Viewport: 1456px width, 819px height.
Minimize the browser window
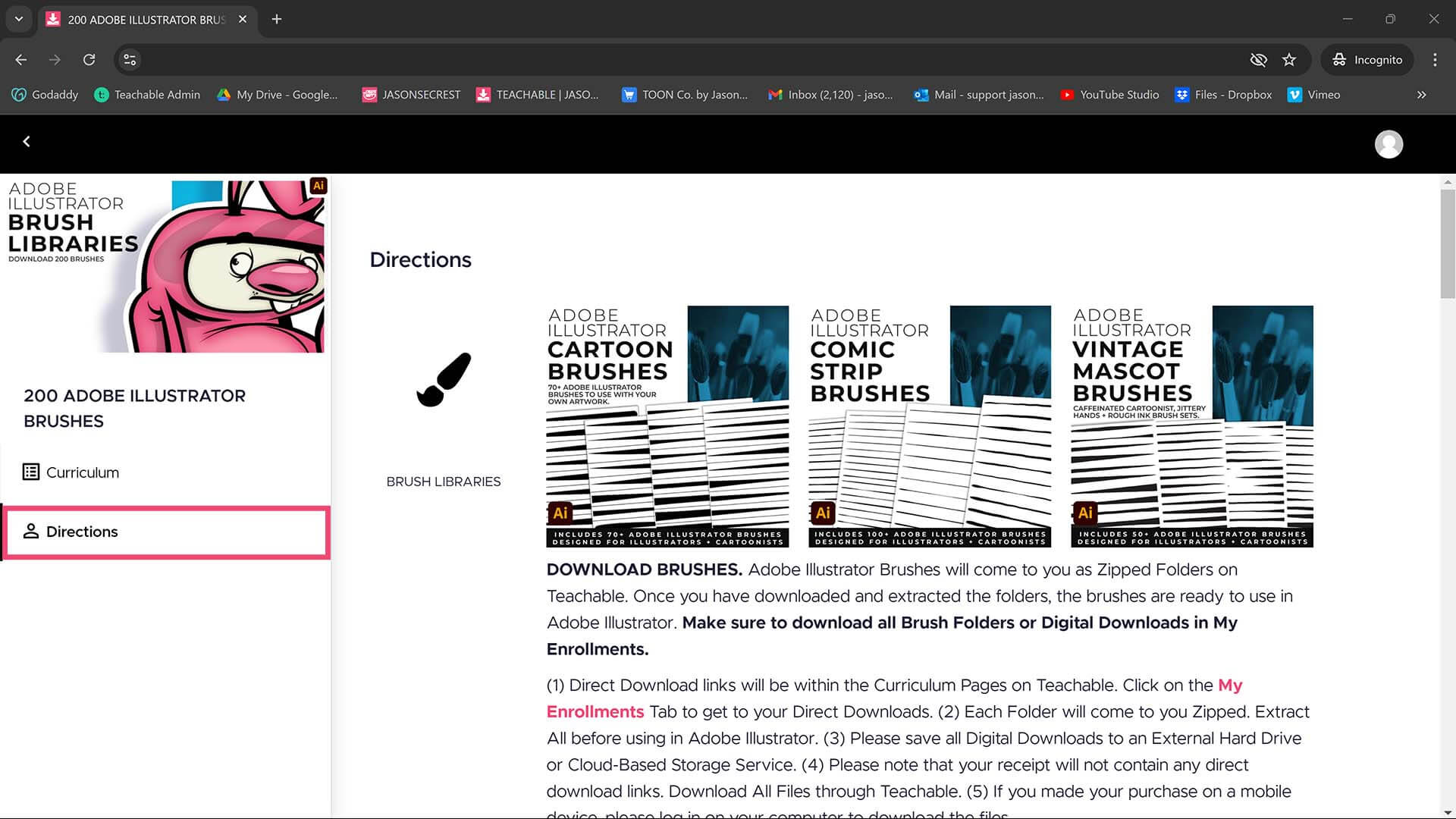[x=1348, y=19]
